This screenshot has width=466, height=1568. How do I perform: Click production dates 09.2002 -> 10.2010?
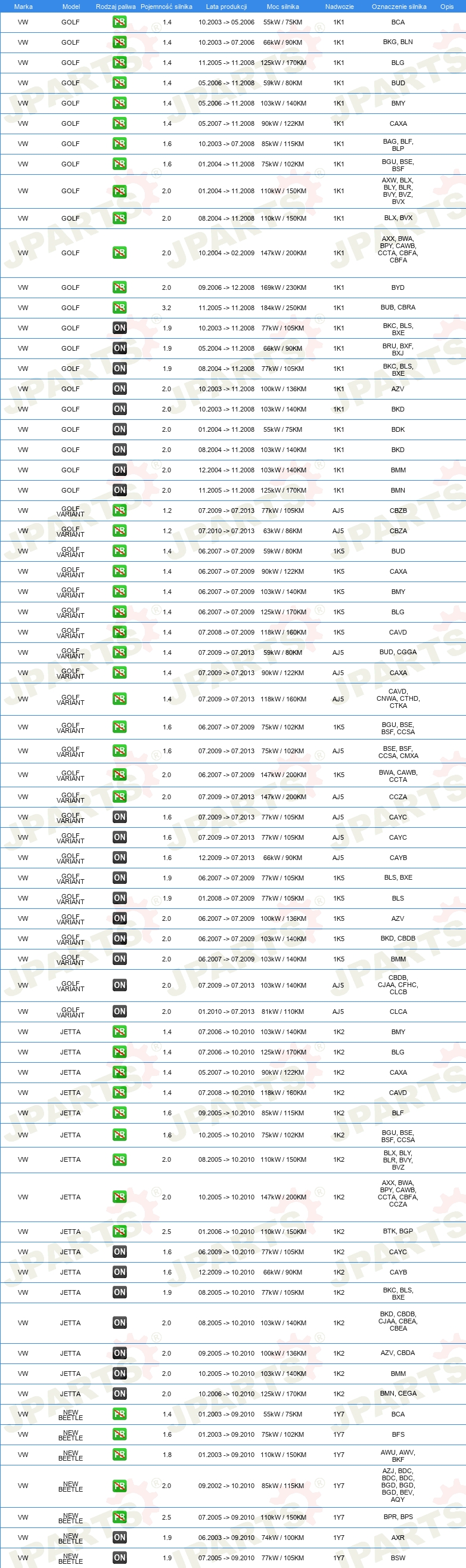point(226,1486)
